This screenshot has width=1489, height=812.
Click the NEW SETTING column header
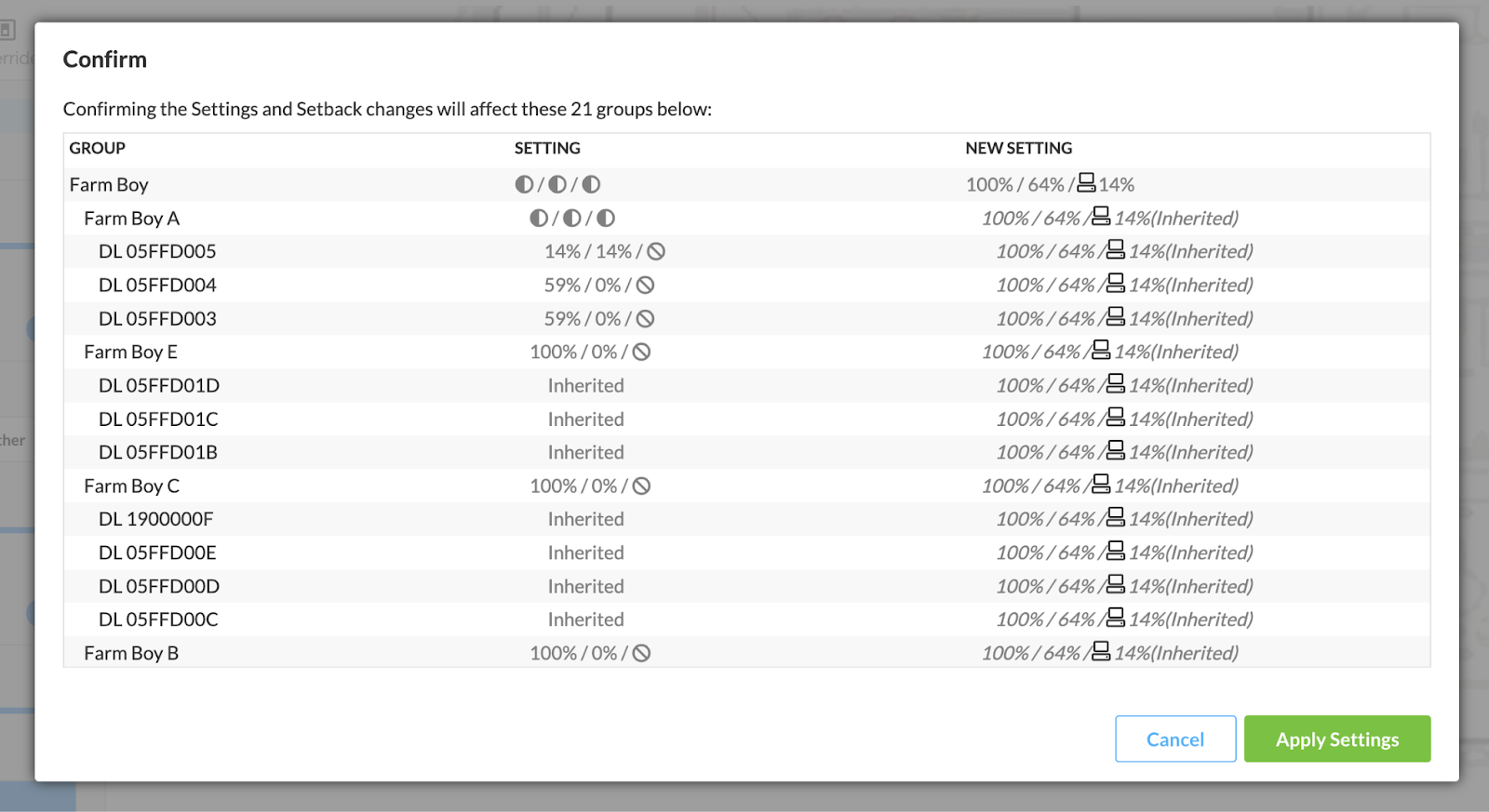pyautogui.click(x=1018, y=148)
